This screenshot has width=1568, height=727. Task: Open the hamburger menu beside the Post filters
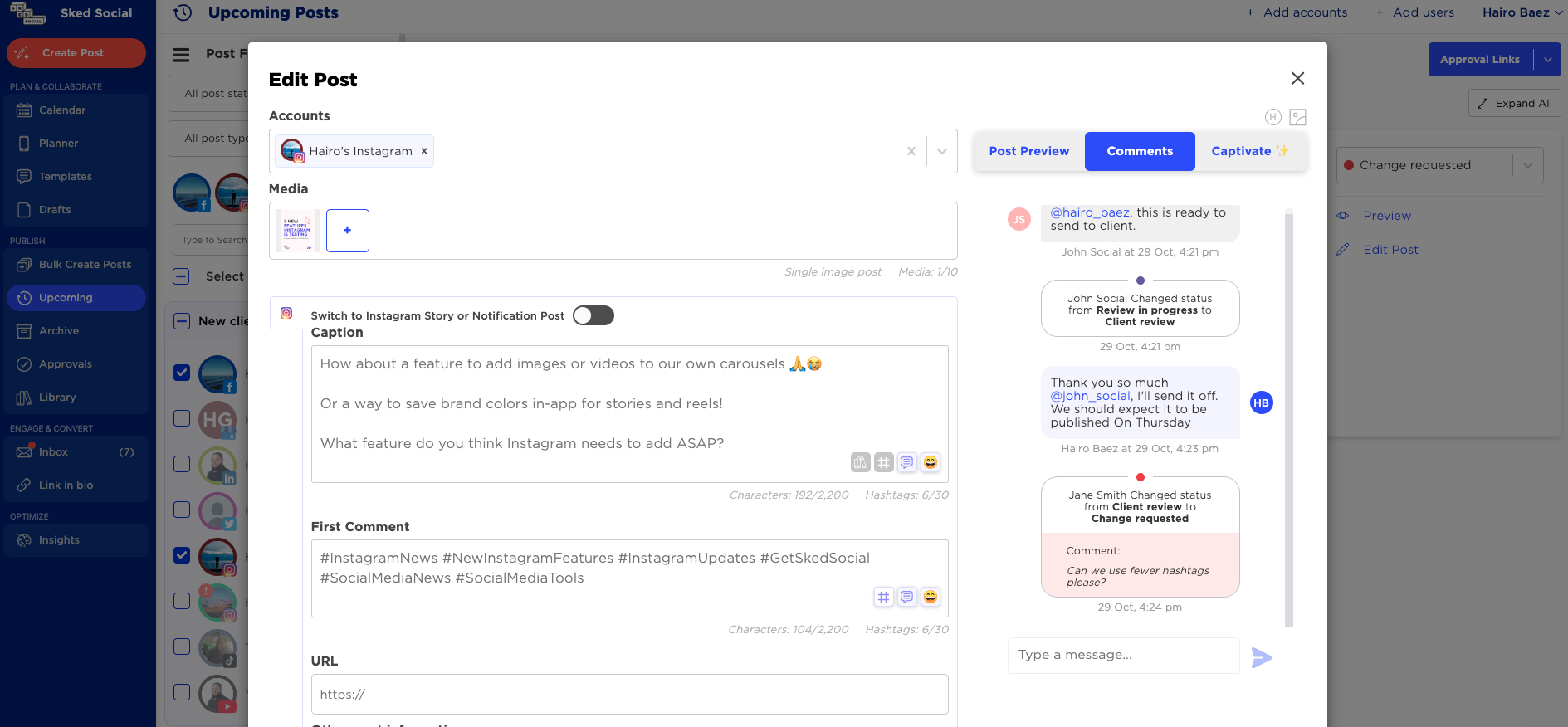click(x=181, y=55)
